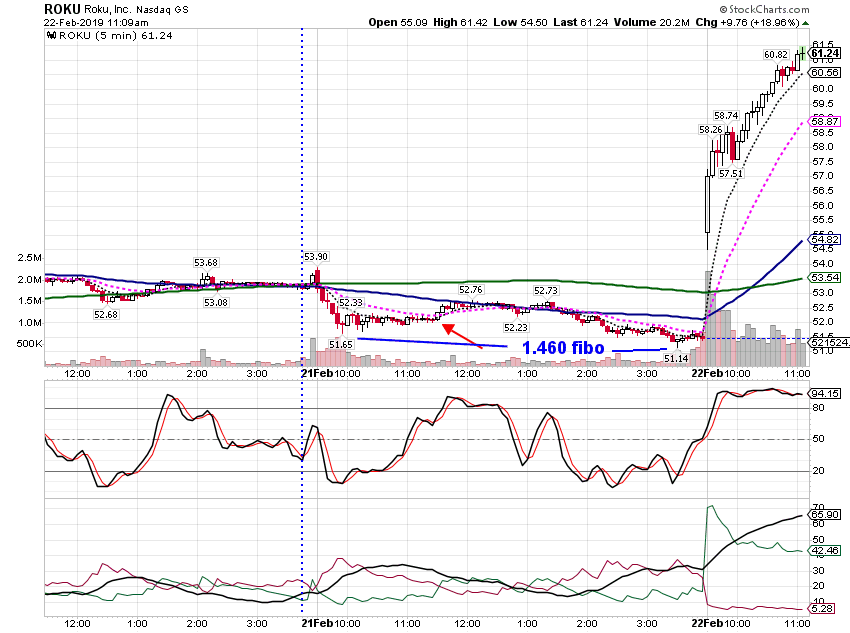850x633 pixels.
Task: Click the 57.51 pullback price label
Action: [731, 174]
